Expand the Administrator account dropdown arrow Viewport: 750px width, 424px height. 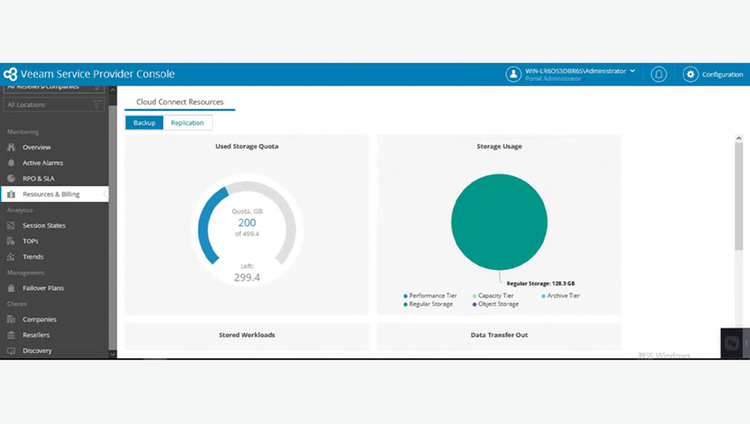tap(632, 71)
